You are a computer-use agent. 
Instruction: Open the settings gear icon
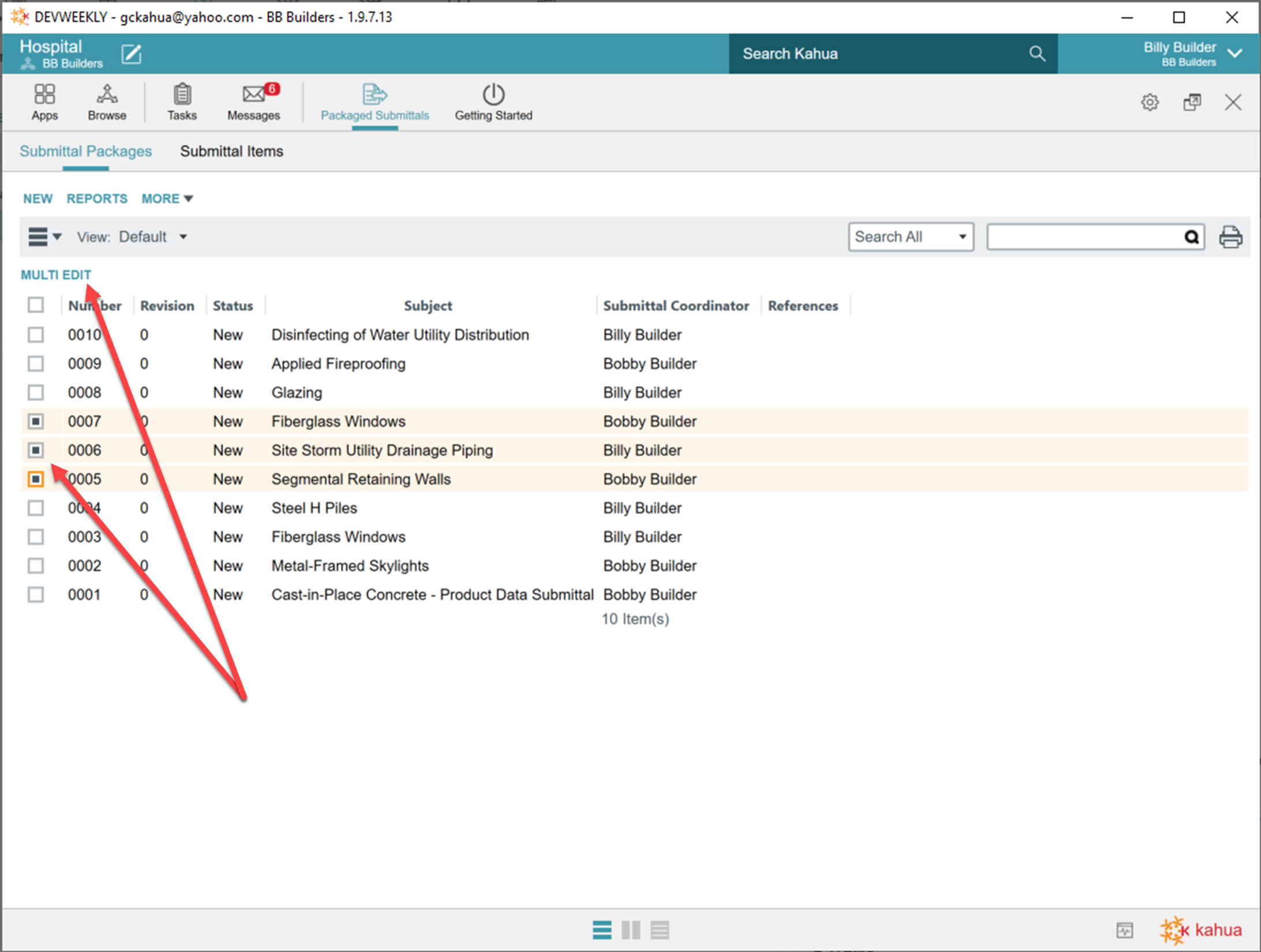1149,103
